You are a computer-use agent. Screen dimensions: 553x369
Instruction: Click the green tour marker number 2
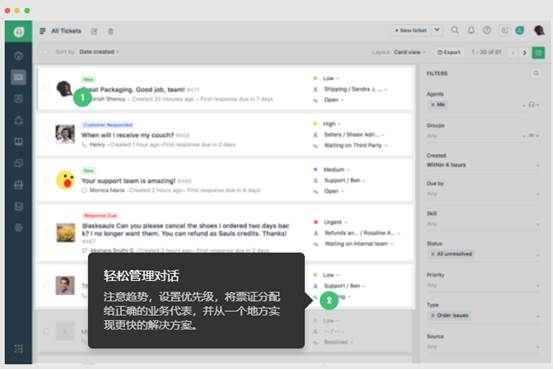(x=329, y=300)
